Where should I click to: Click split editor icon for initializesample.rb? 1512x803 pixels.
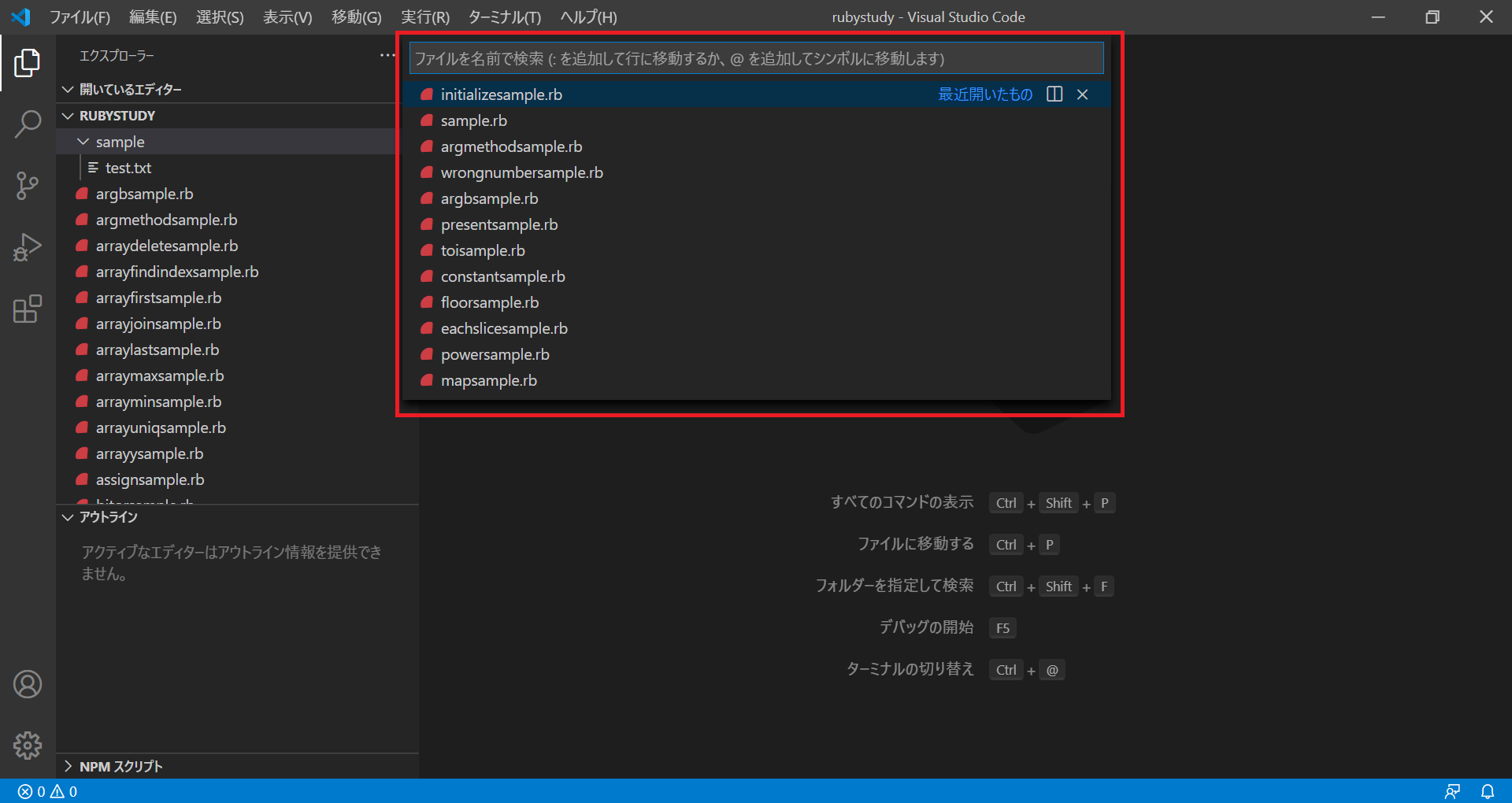click(1054, 94)
